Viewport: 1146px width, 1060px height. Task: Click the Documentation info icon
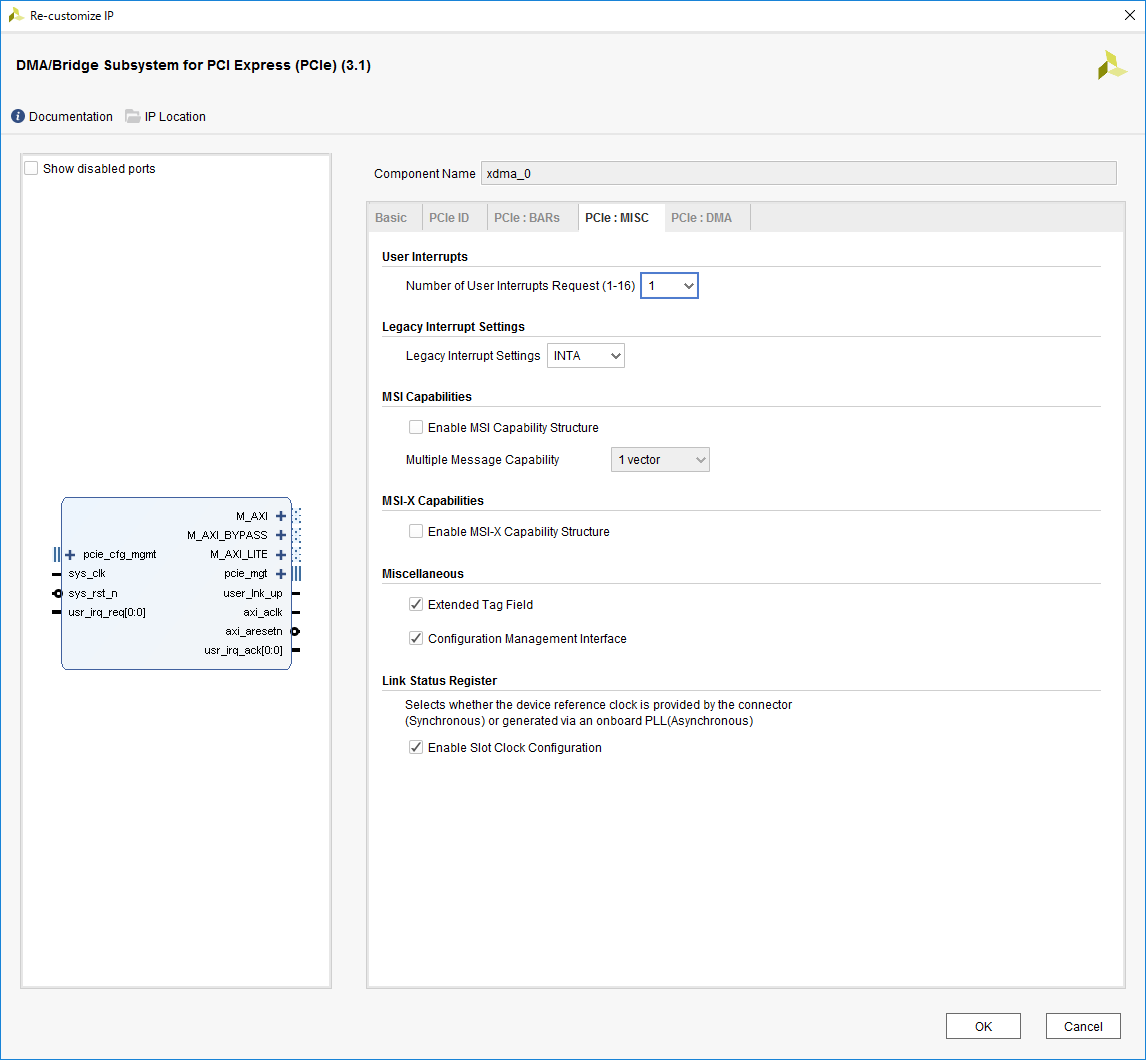tap(18, 117)
